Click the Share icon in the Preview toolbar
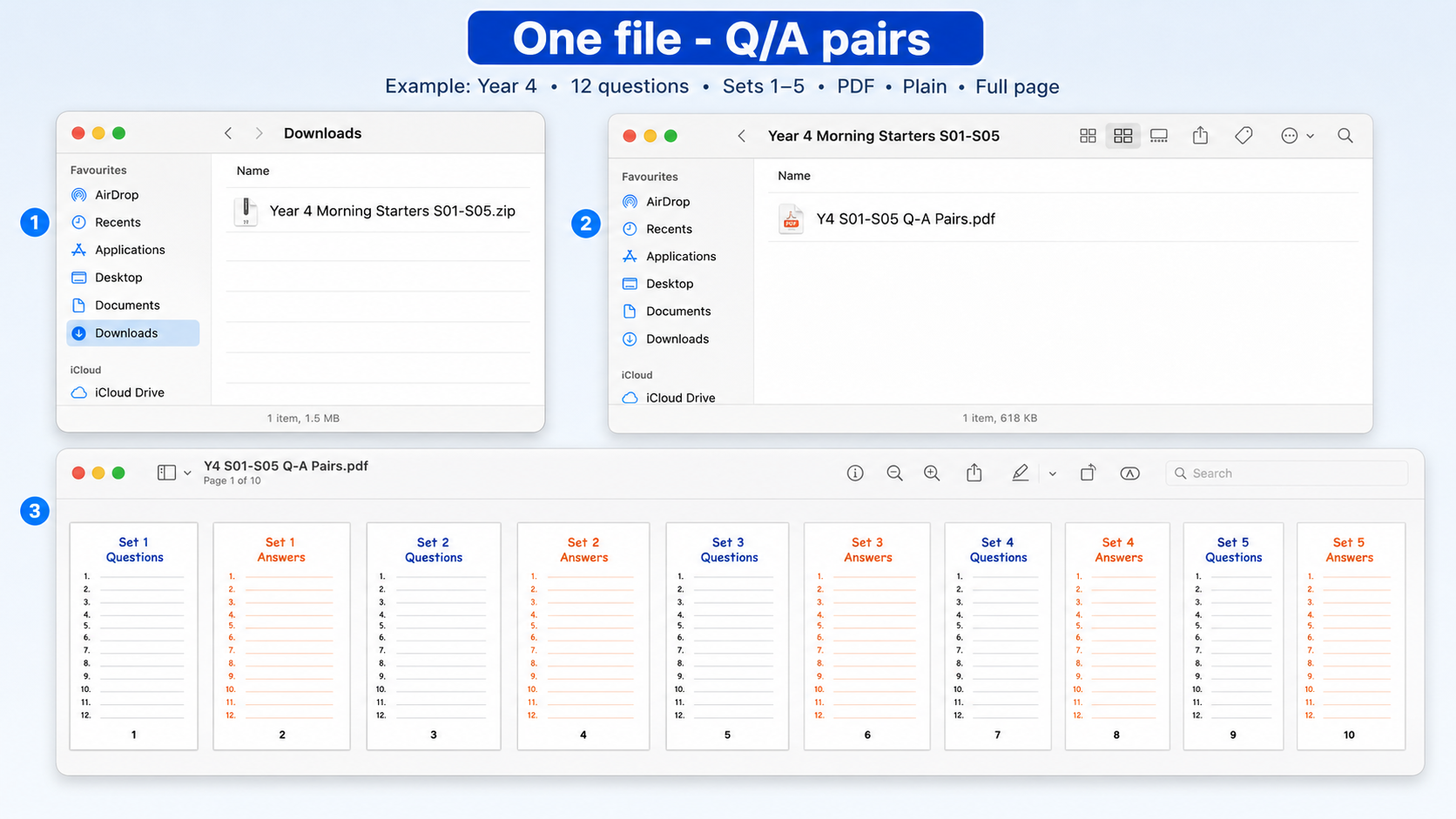 coord(974,473)
